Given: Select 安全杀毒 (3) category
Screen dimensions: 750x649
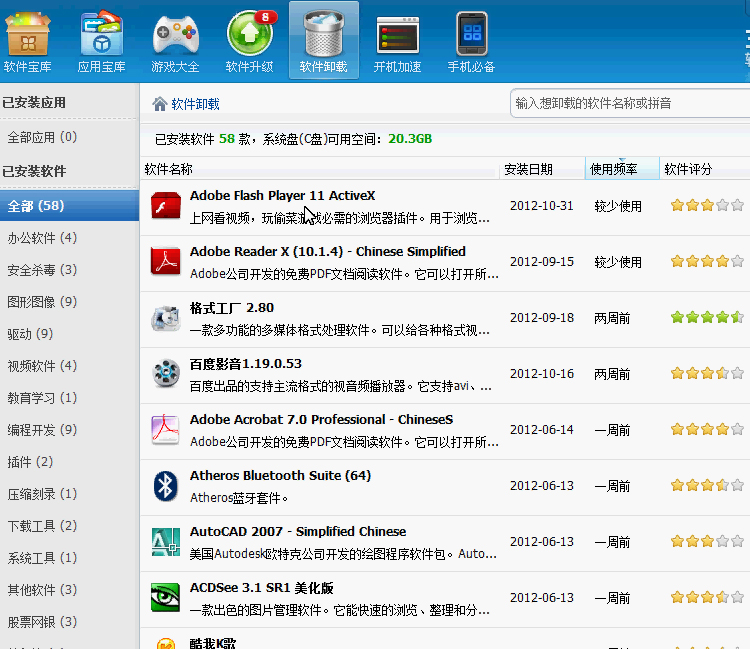Looking at the screenshot, I should click(x=42, y=270).
